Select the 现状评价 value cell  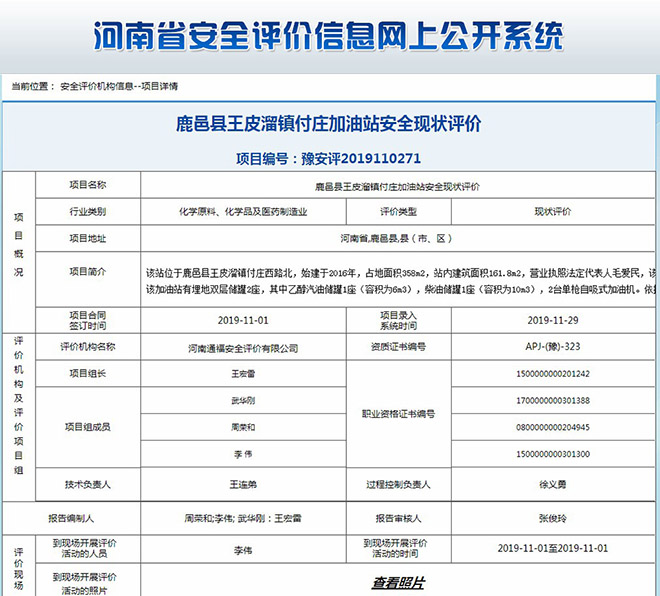553,211
